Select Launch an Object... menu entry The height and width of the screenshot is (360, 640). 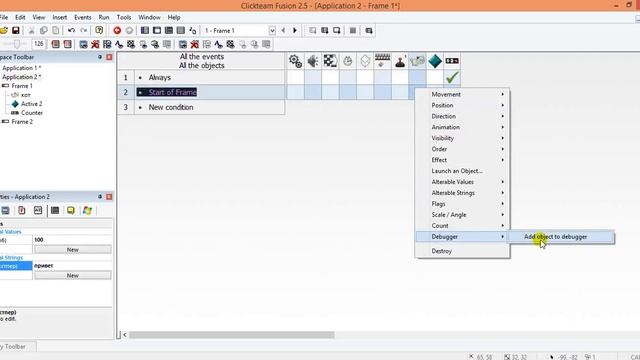[462, 171]
